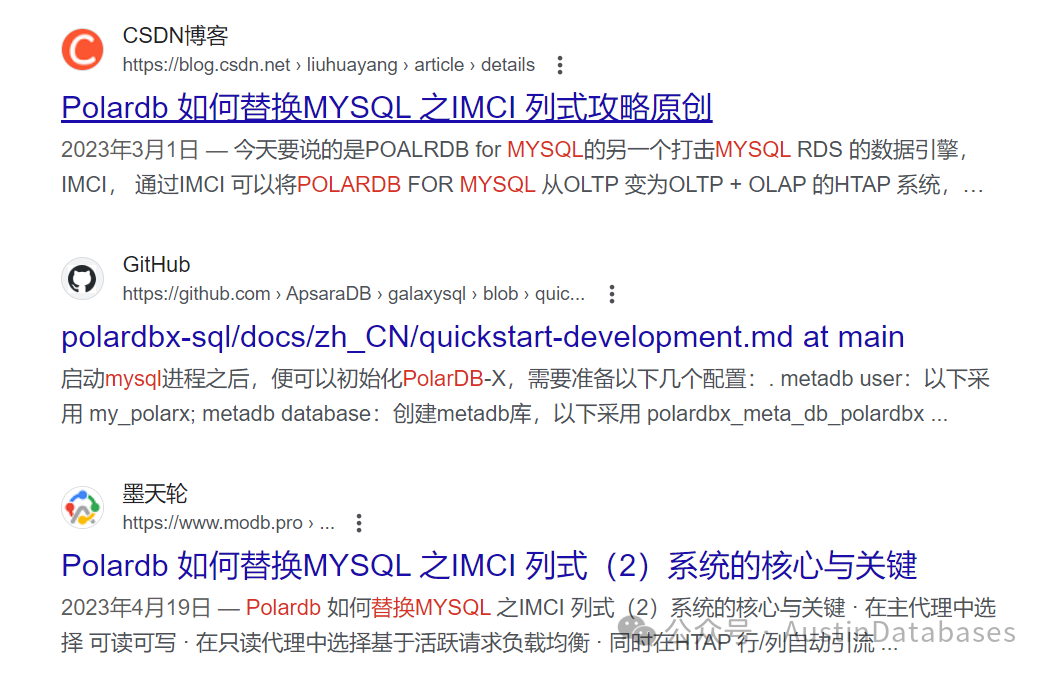Open three-dot menu for CSDN result

click(560, 65)
